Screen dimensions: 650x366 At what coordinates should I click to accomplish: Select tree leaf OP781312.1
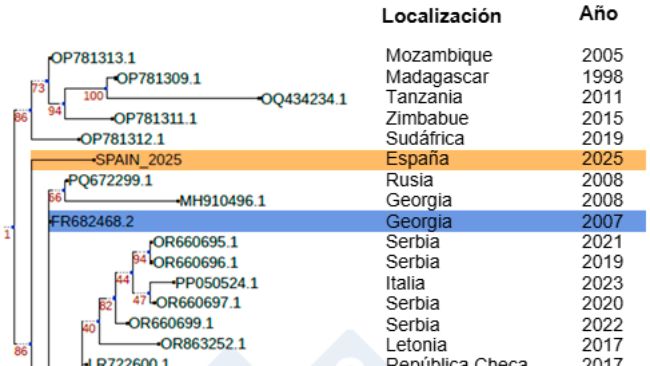pyautogui.click(x=122, y=139)
